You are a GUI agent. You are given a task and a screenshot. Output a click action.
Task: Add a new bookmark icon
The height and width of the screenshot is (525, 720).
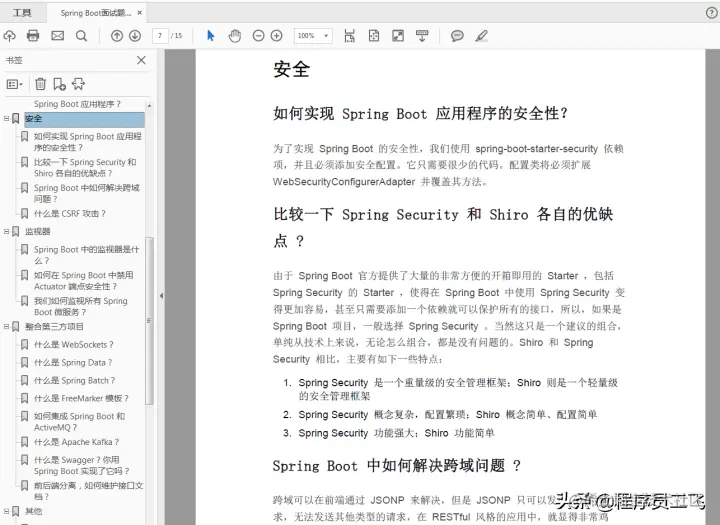tap(59, 84)
